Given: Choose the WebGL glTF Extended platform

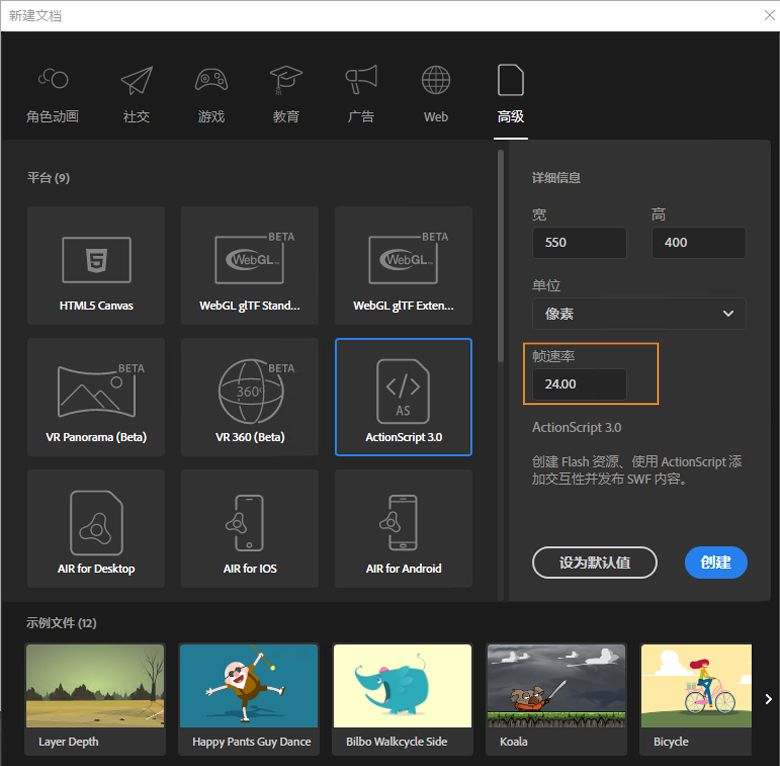Looking at the screenshot, I should [403, 266].
